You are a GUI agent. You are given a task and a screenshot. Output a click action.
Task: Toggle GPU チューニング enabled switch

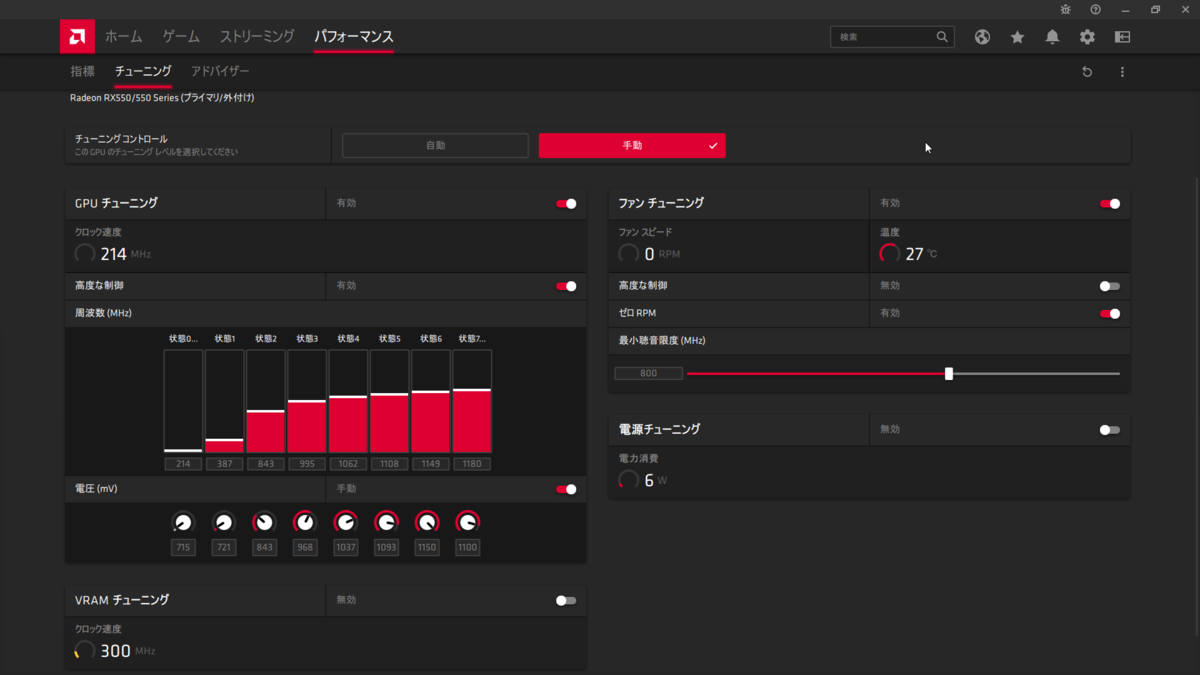click(566, 203)
